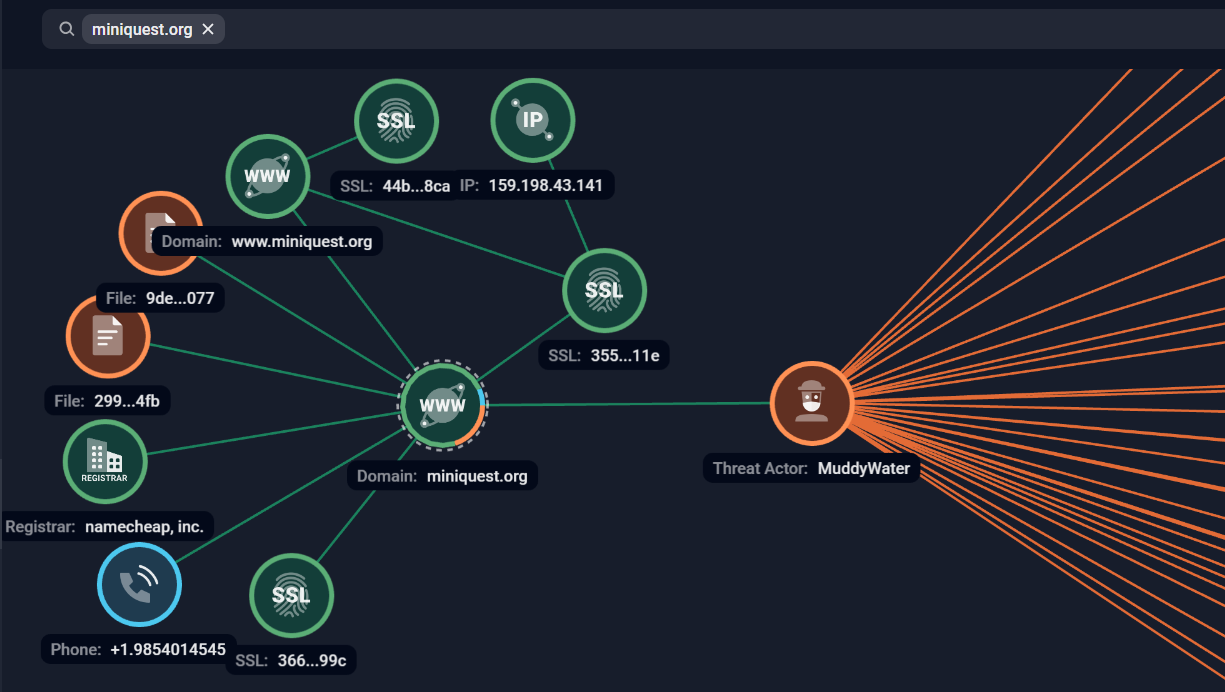Viewport: 1225px width, 692px height.
Task: Click the Domain: miniquest.org label
Action: (442, 476)
